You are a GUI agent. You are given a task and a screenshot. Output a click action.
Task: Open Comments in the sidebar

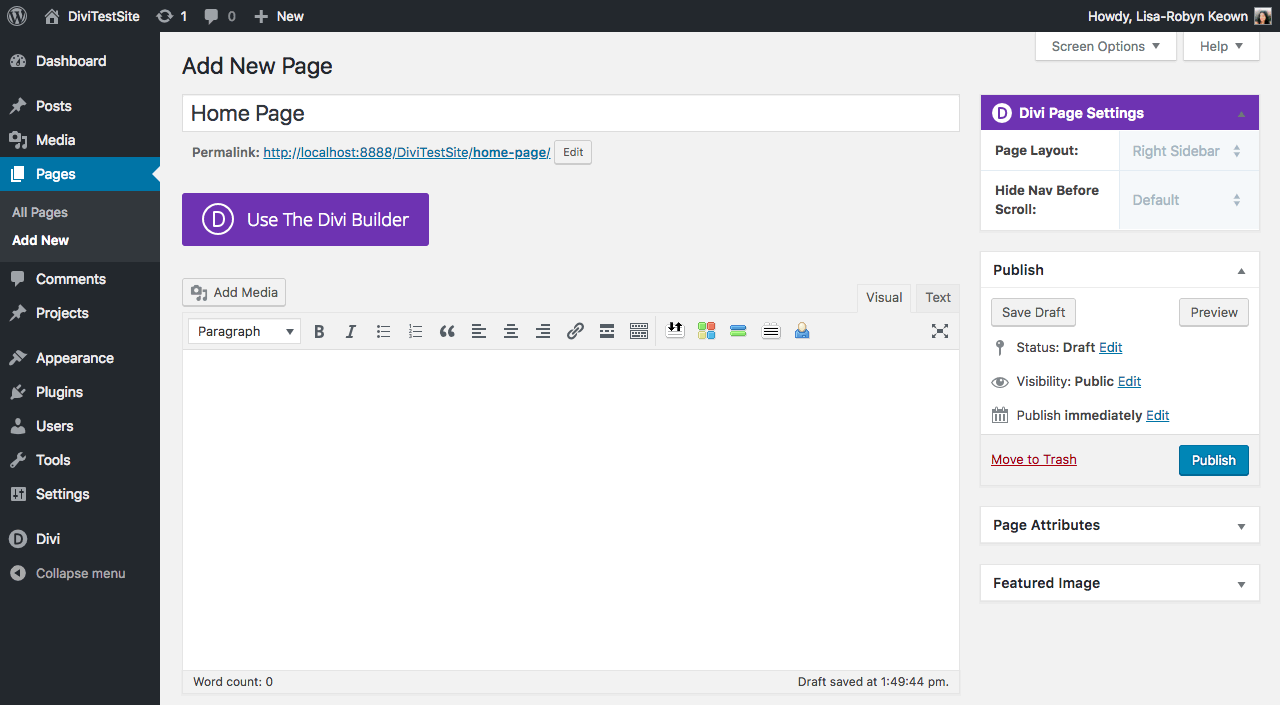click(80, 279)
